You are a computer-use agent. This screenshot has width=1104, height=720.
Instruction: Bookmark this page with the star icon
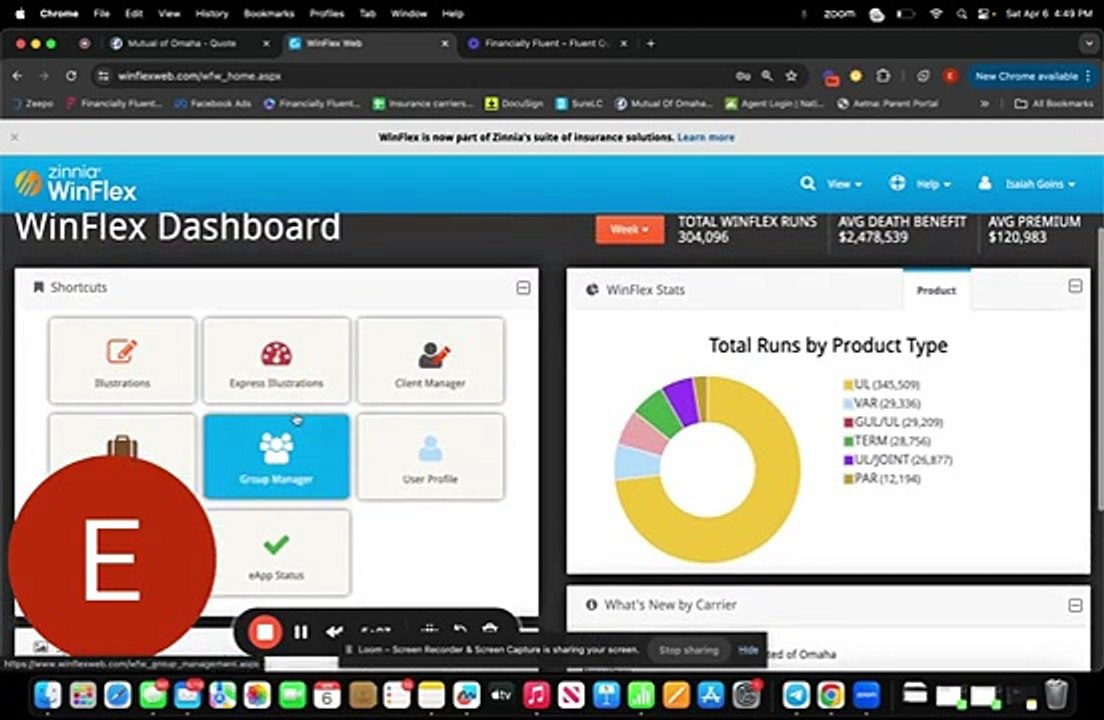791,76
